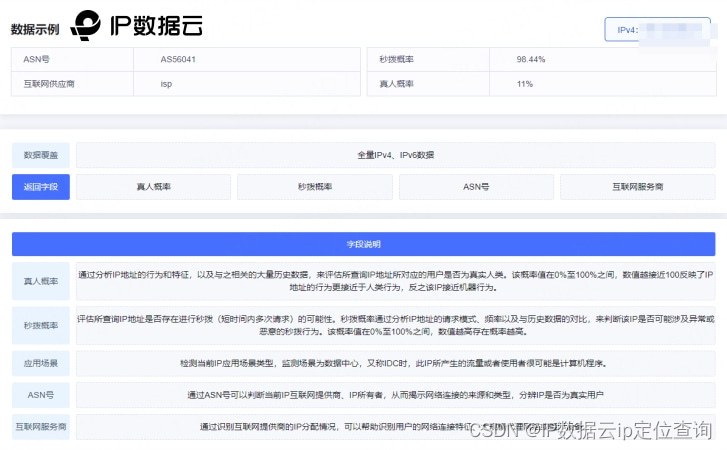Screen dimensions: 727x450
Task: Click the 互联网服务商 return field box
Action: tap(638, 187)
